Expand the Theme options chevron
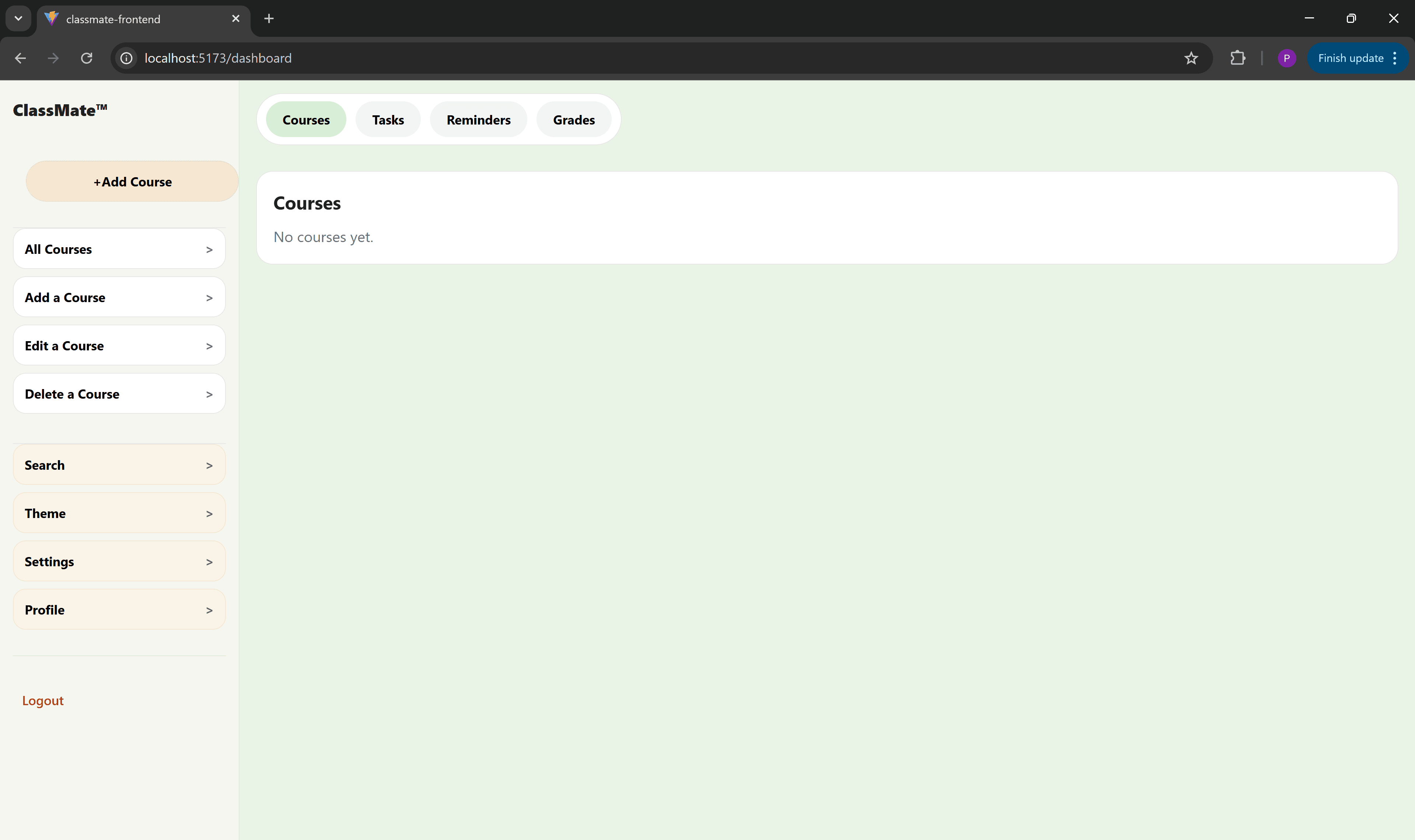Image resolution: width=1415 pixels, height=840 pixels. (209, 513)
